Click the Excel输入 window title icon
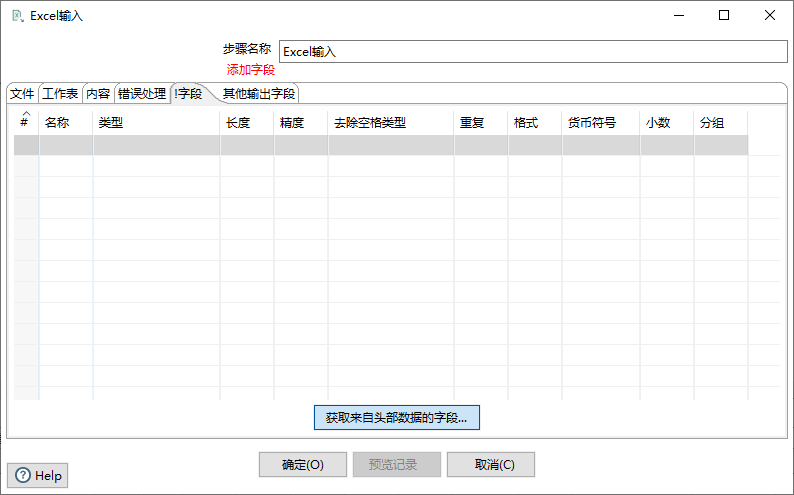Image resolution: width=794 pixels, height=495 pixels. pos(18,16)
